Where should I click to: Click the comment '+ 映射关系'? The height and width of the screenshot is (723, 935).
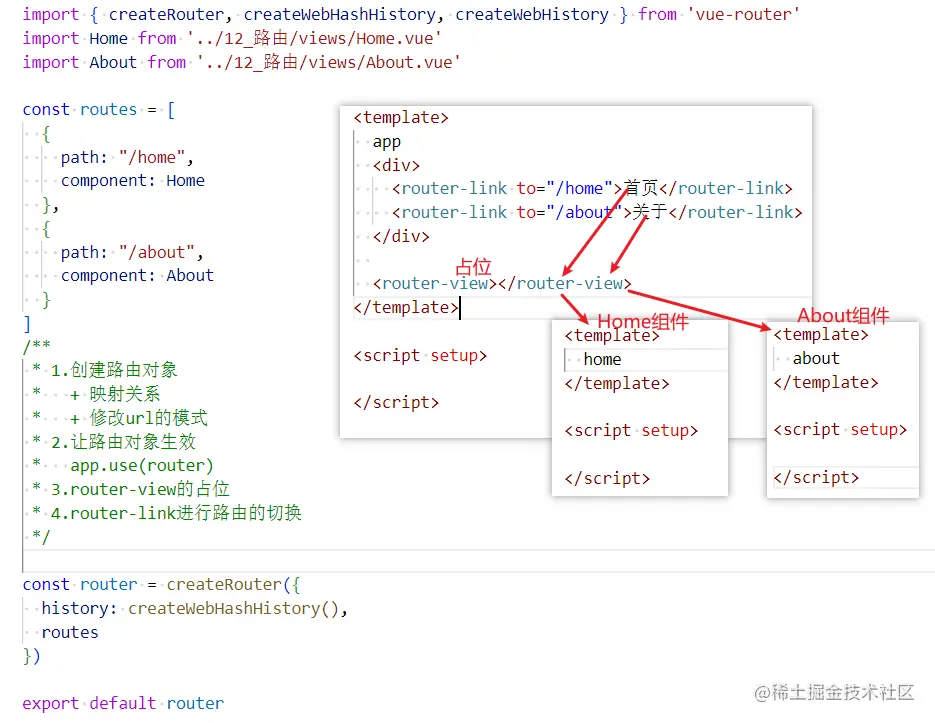pos(115,394)
